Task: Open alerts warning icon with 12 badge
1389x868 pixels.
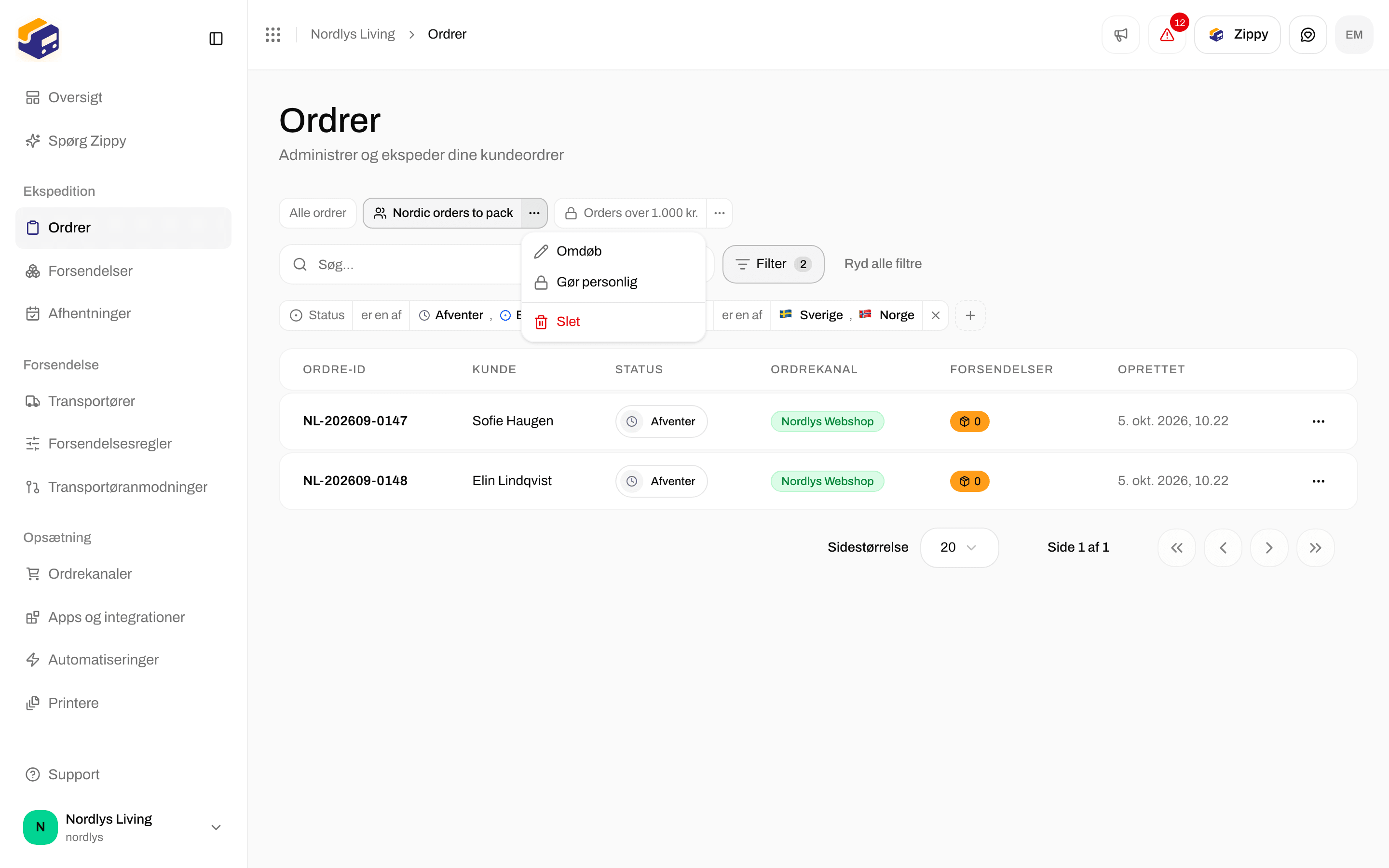Action: pyautogui.click(x=1167, y=34)
